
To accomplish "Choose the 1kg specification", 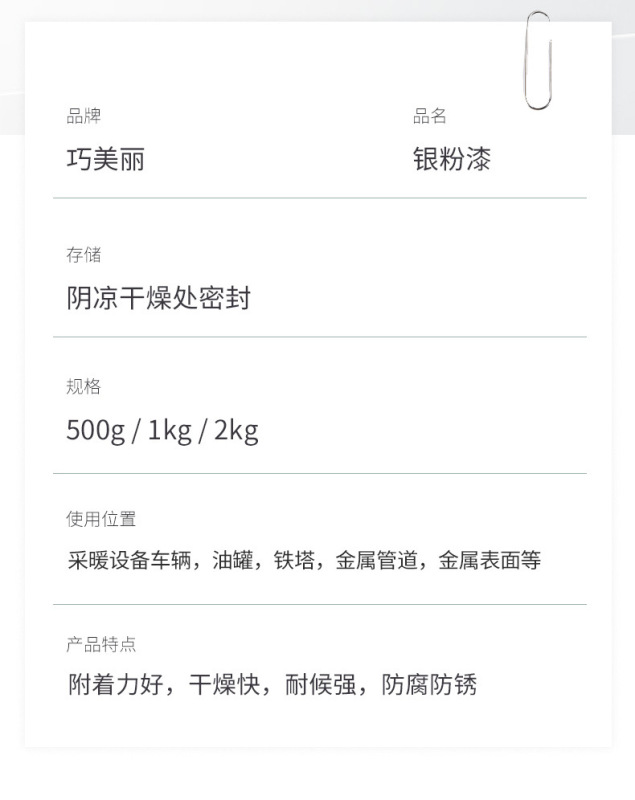I will (169, 431).
